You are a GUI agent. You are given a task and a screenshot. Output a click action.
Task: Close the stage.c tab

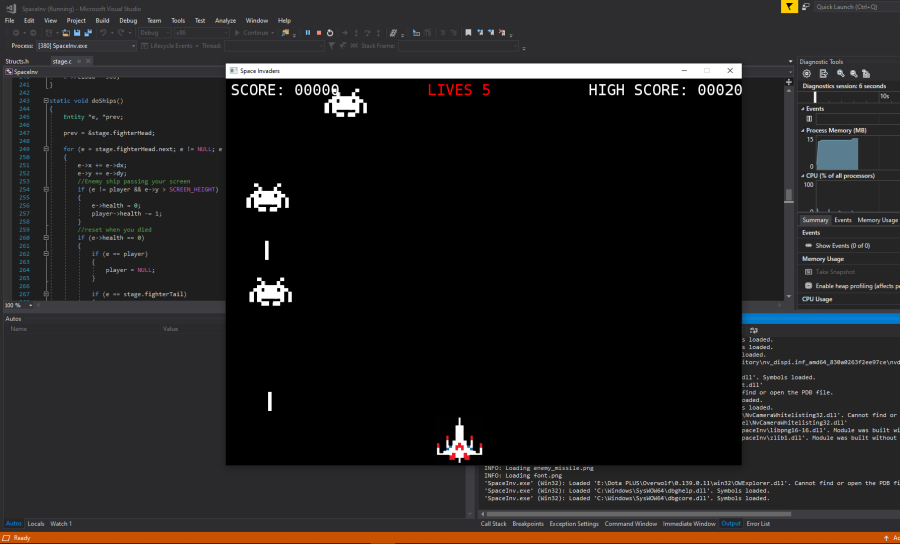[88, 61]
